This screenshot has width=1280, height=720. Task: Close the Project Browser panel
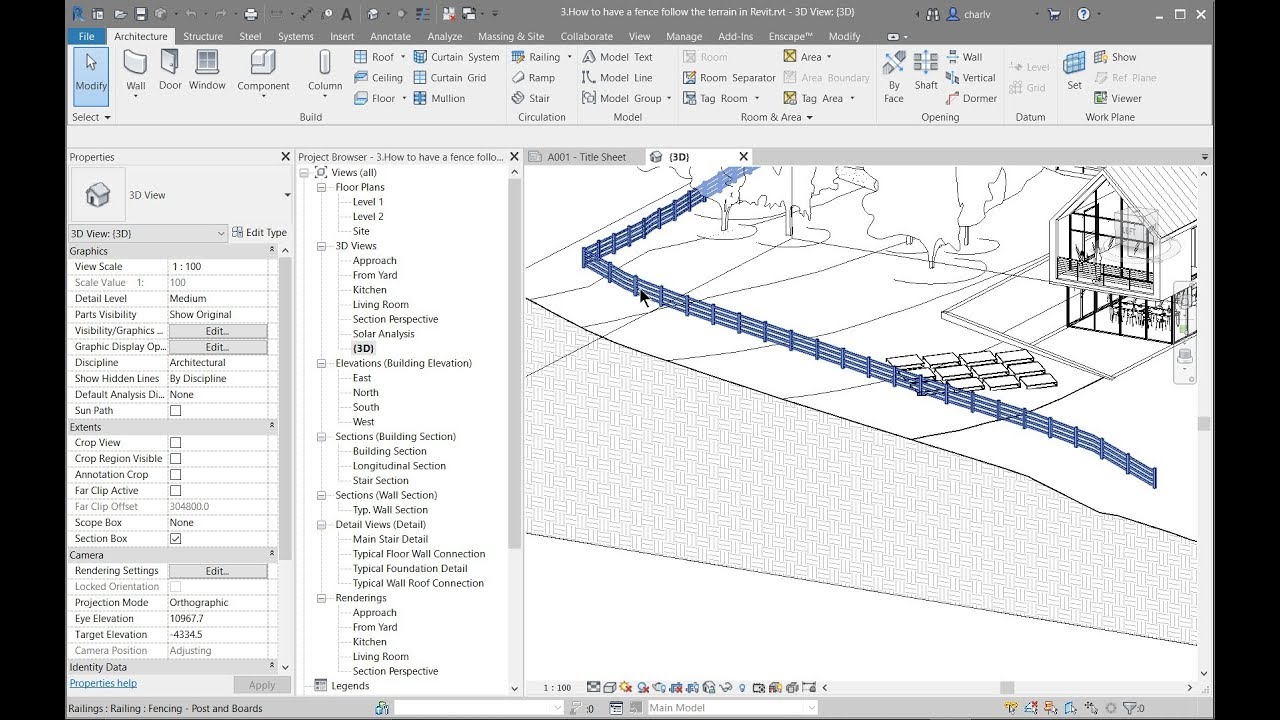click(514, 157)
